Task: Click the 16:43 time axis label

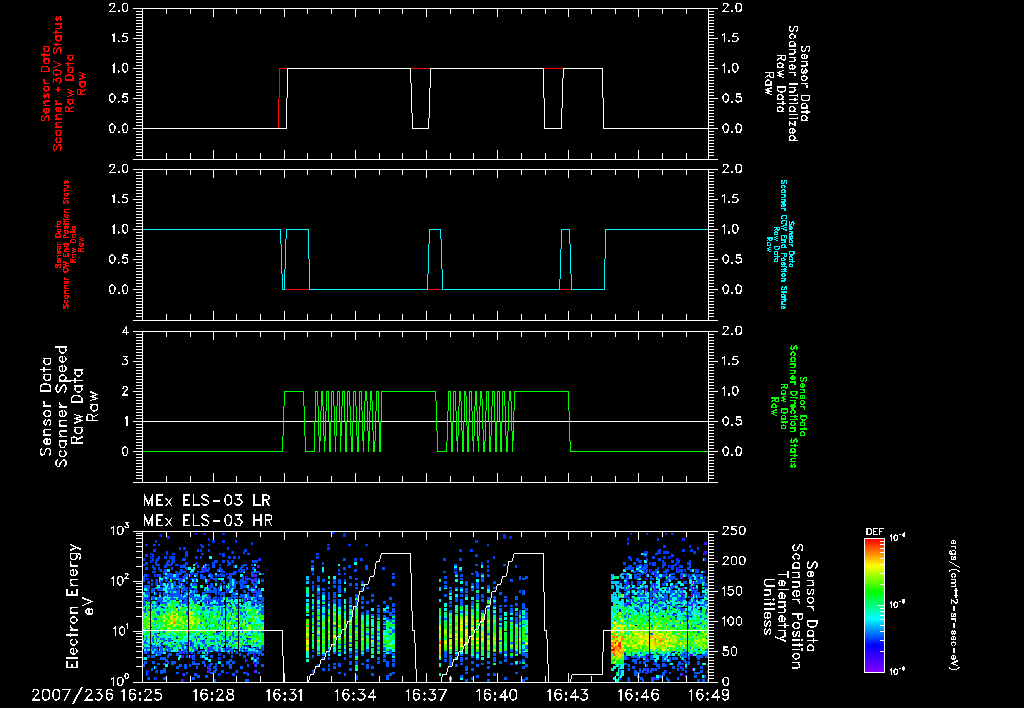Action: pos(568,696)
